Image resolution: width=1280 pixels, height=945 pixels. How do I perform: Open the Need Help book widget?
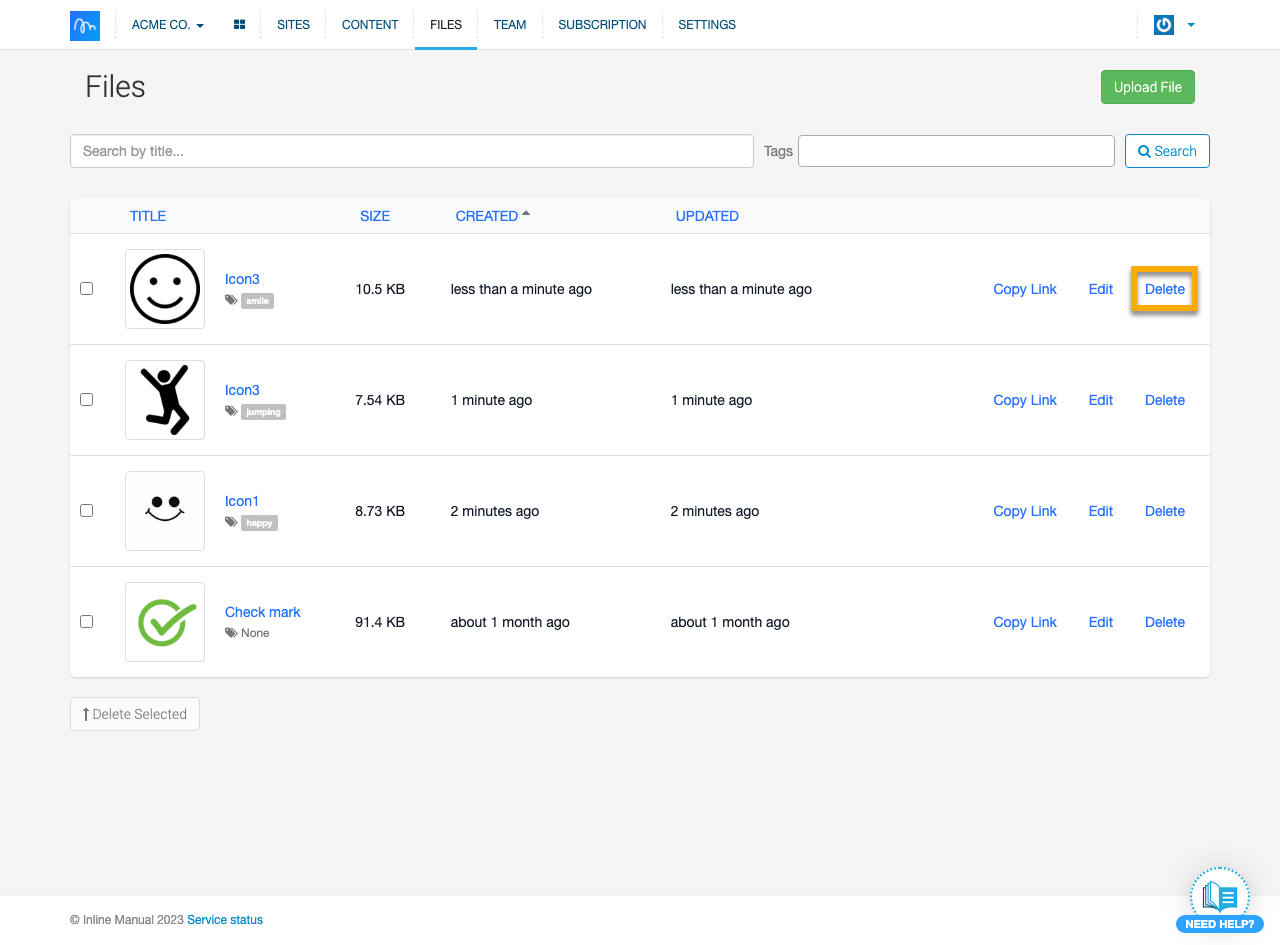point(1219,899)
